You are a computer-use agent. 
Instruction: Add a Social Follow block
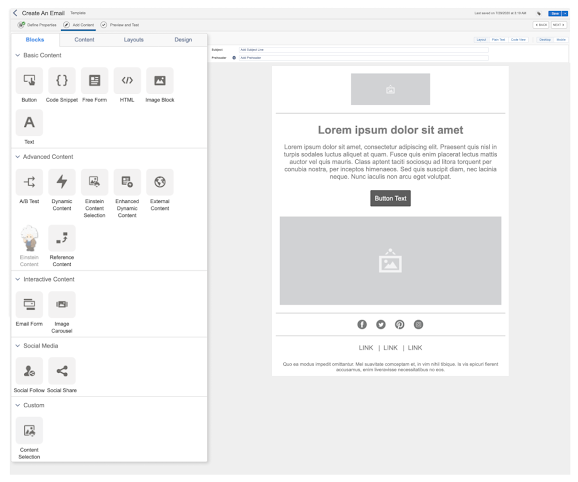pos(29,371)
